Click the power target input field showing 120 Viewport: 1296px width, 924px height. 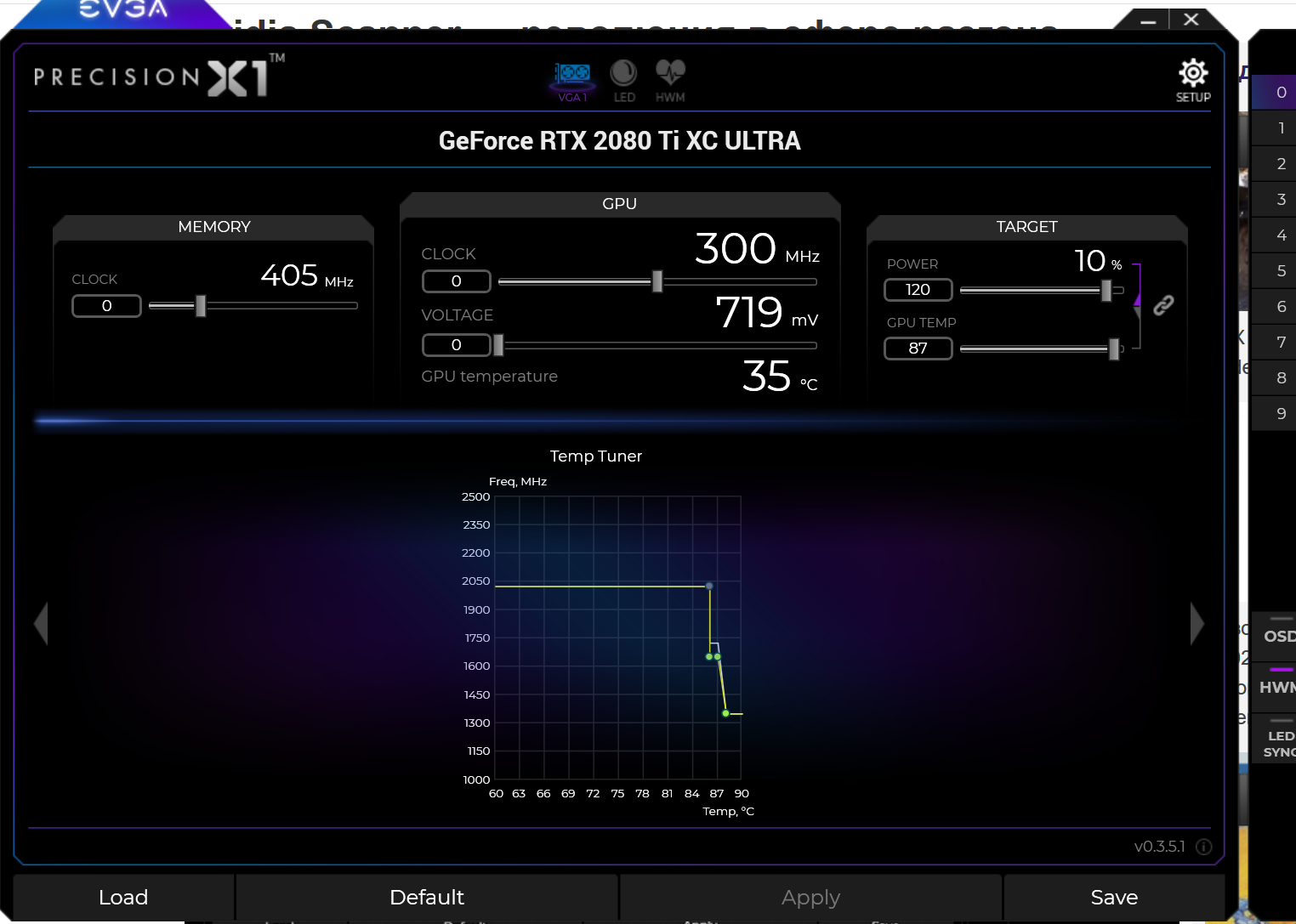[x=918, y=290]
